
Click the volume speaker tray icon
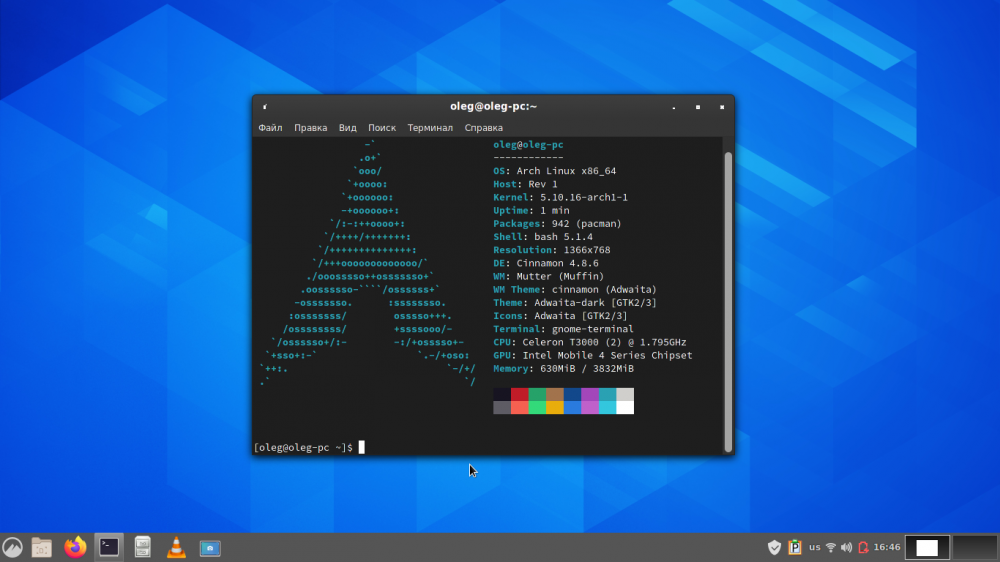tap(846, 547)
